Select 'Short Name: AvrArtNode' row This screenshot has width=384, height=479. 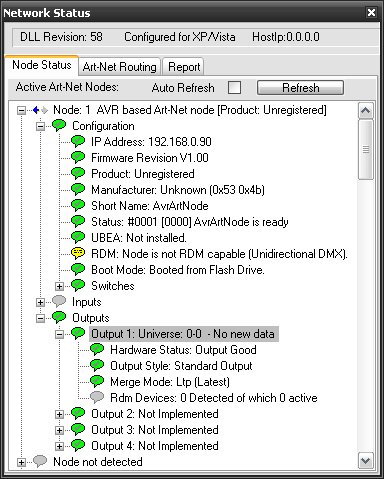150,206
